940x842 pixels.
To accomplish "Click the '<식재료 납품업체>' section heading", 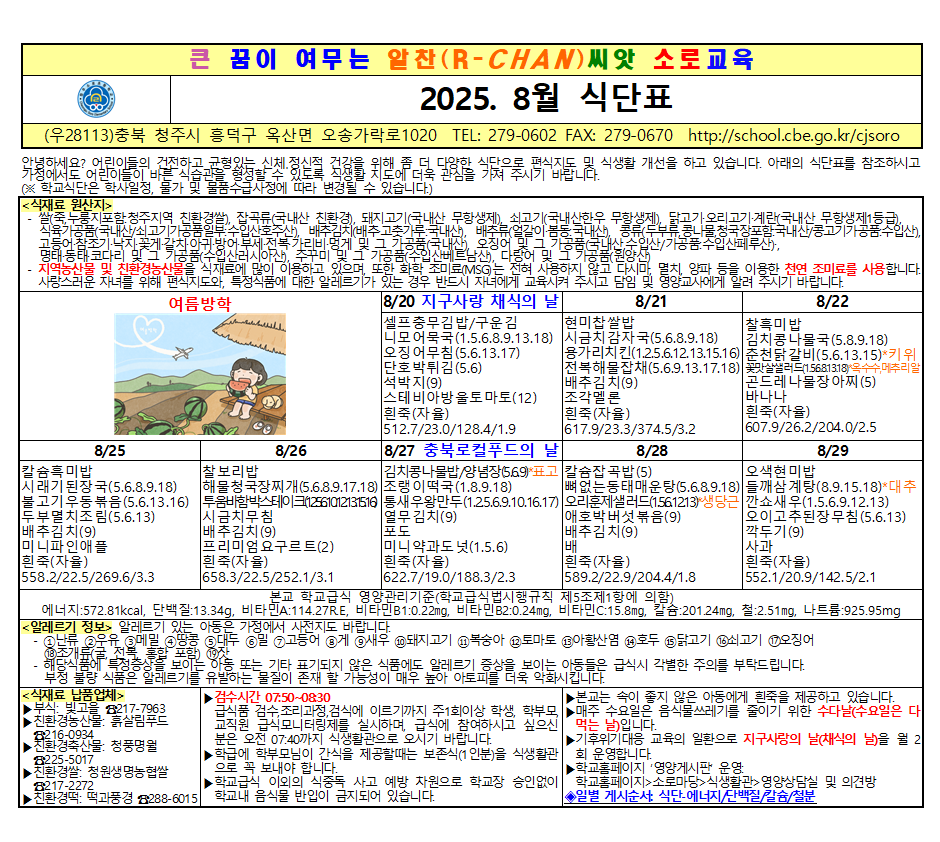I will [x=73, y=695].
